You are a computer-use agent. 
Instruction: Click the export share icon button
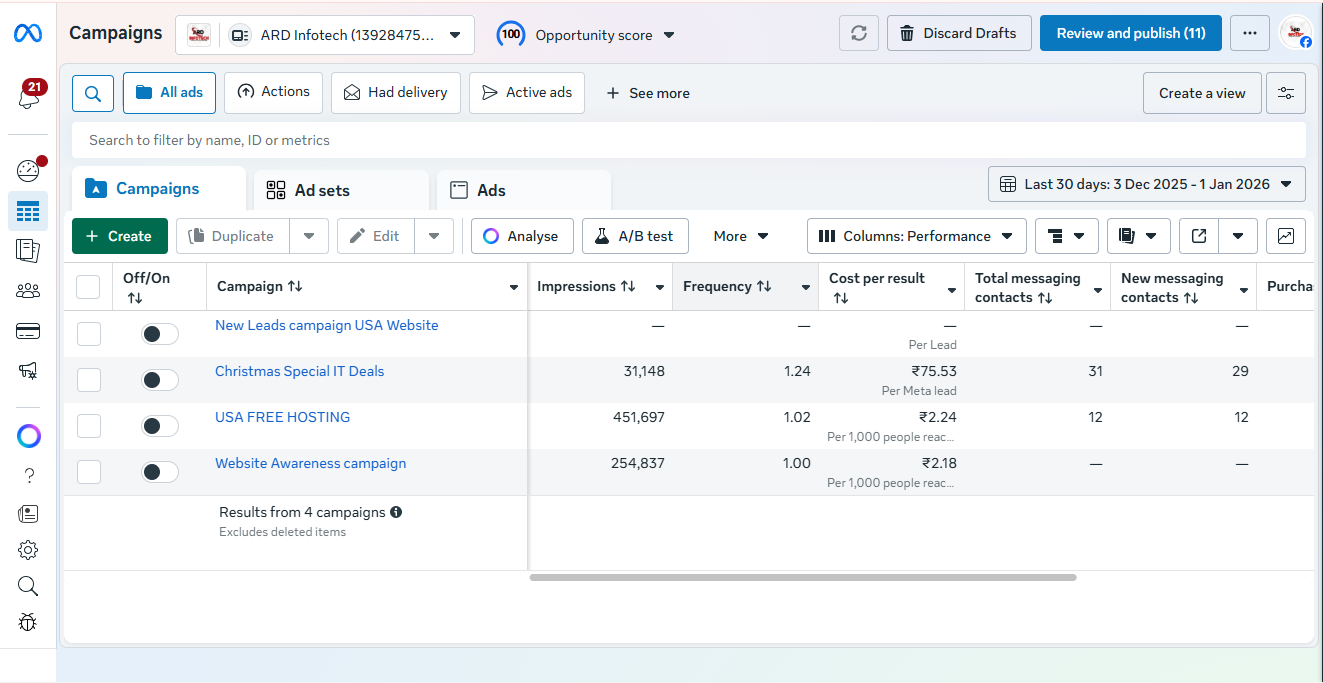tap(1199, 236)
